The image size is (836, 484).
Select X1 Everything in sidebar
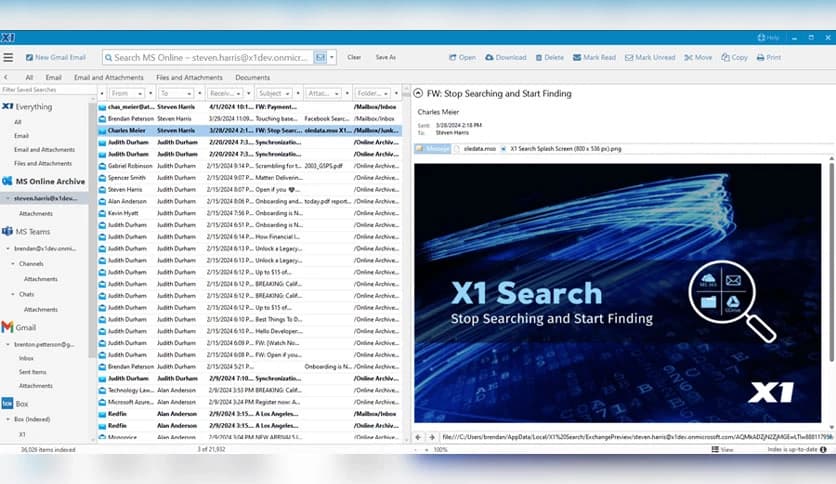(28, 107)
